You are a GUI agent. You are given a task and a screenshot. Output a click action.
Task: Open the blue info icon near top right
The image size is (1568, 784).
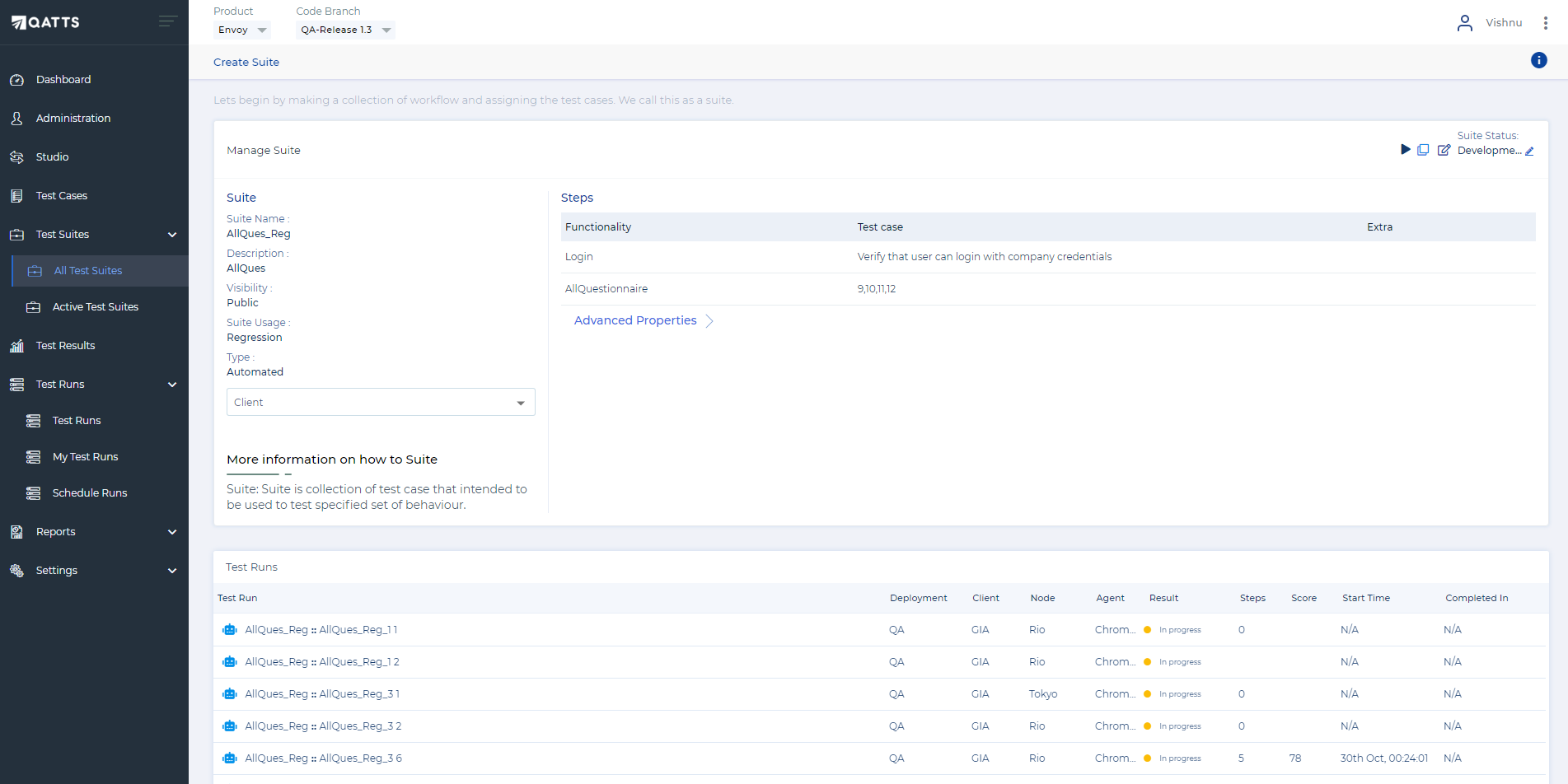click(1538, 60)
